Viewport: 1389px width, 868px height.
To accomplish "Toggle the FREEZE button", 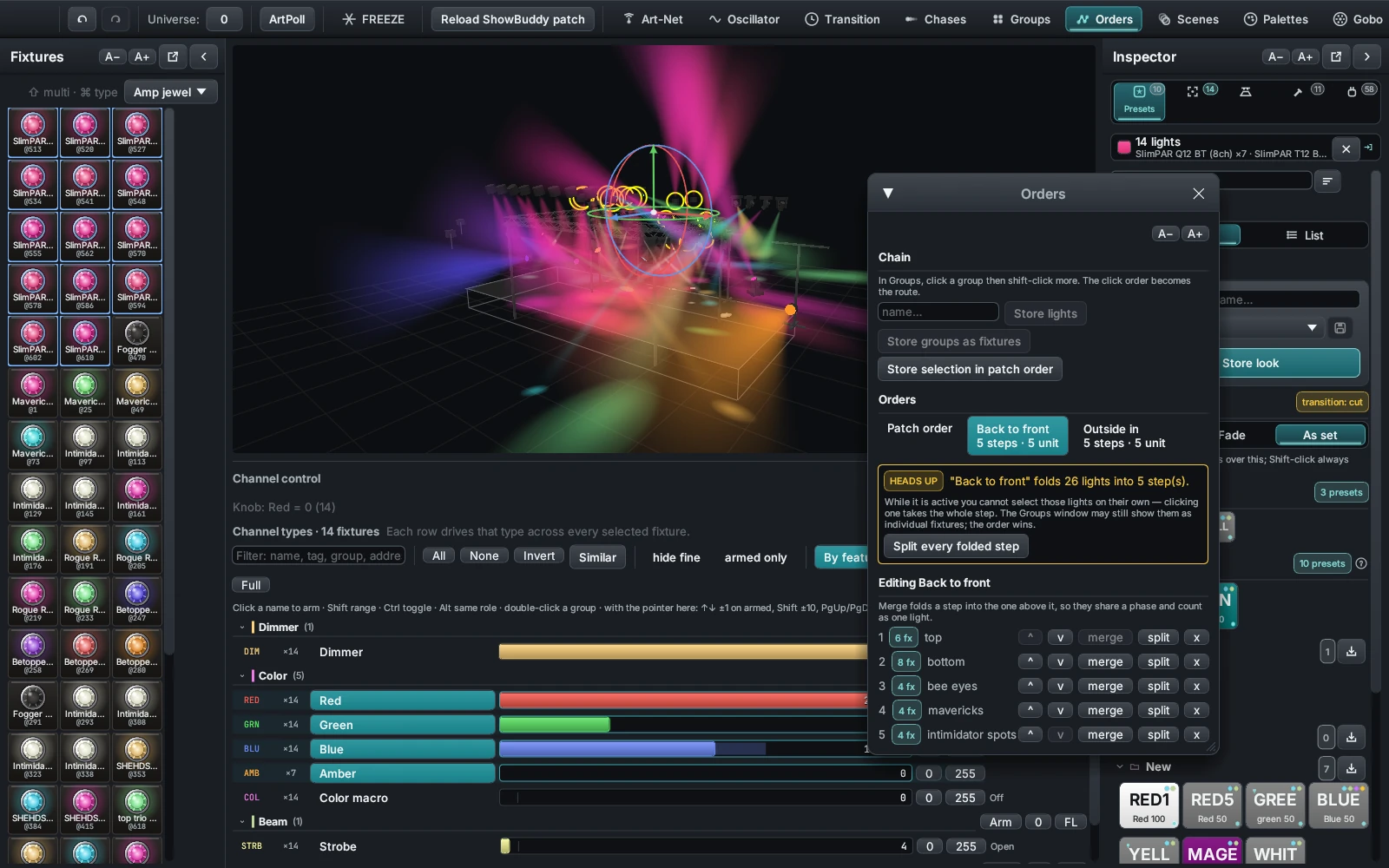I will click(373, 19).
